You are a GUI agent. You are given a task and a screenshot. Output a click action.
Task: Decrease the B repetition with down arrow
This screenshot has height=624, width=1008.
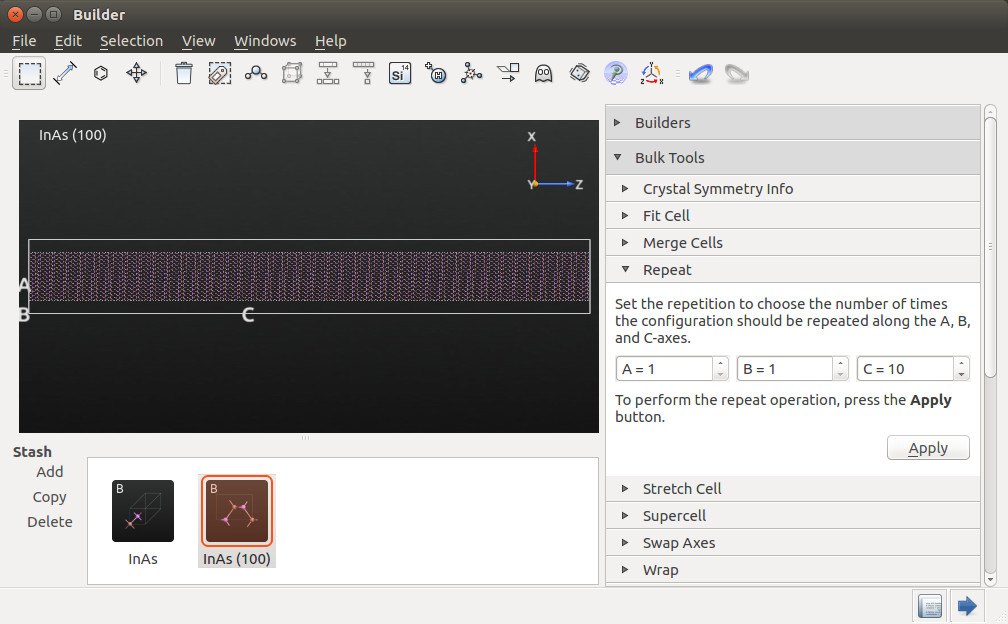click(840, 375)
